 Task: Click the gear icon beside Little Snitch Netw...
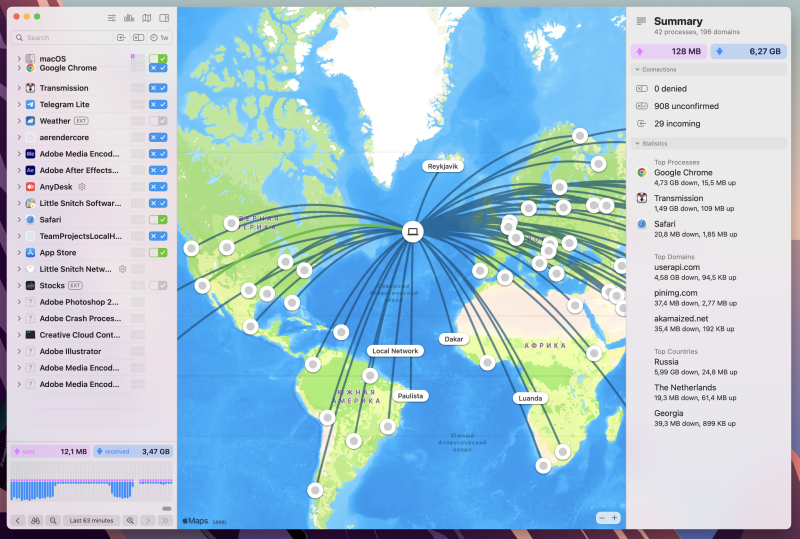tap(122, 269)
